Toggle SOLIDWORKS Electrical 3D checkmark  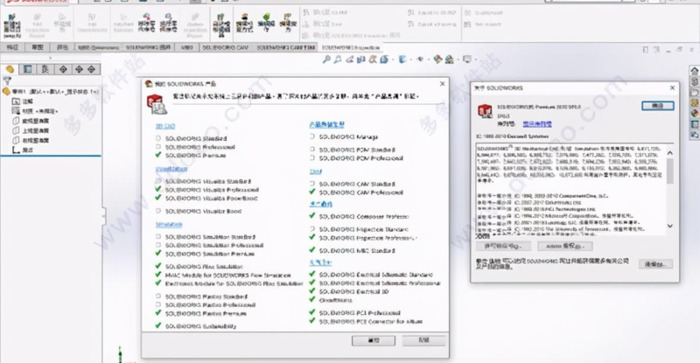[312, 291]
